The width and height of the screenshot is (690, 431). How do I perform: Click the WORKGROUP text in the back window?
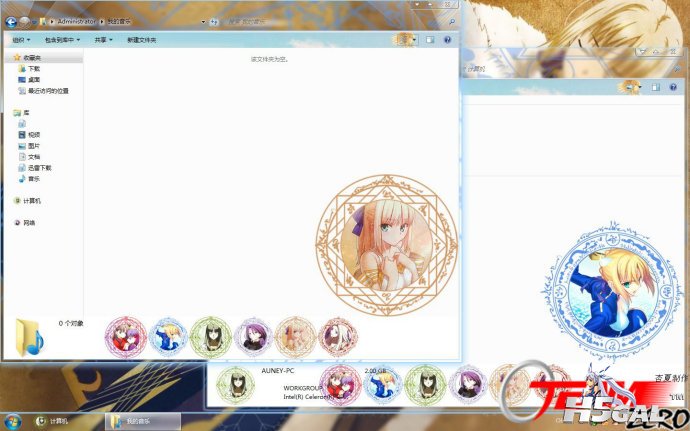tap(302, 388)
